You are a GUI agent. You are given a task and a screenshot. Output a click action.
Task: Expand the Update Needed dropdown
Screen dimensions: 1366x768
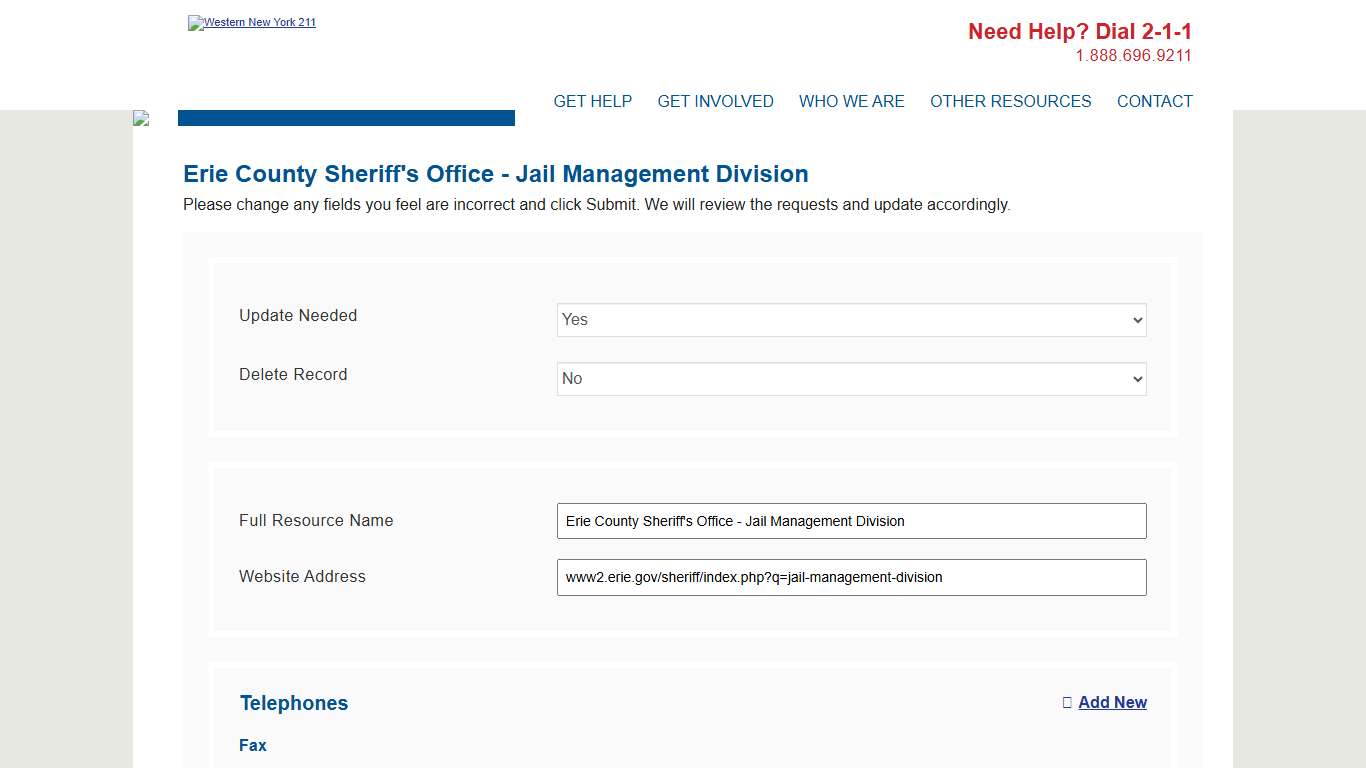(x=851, y=320)
